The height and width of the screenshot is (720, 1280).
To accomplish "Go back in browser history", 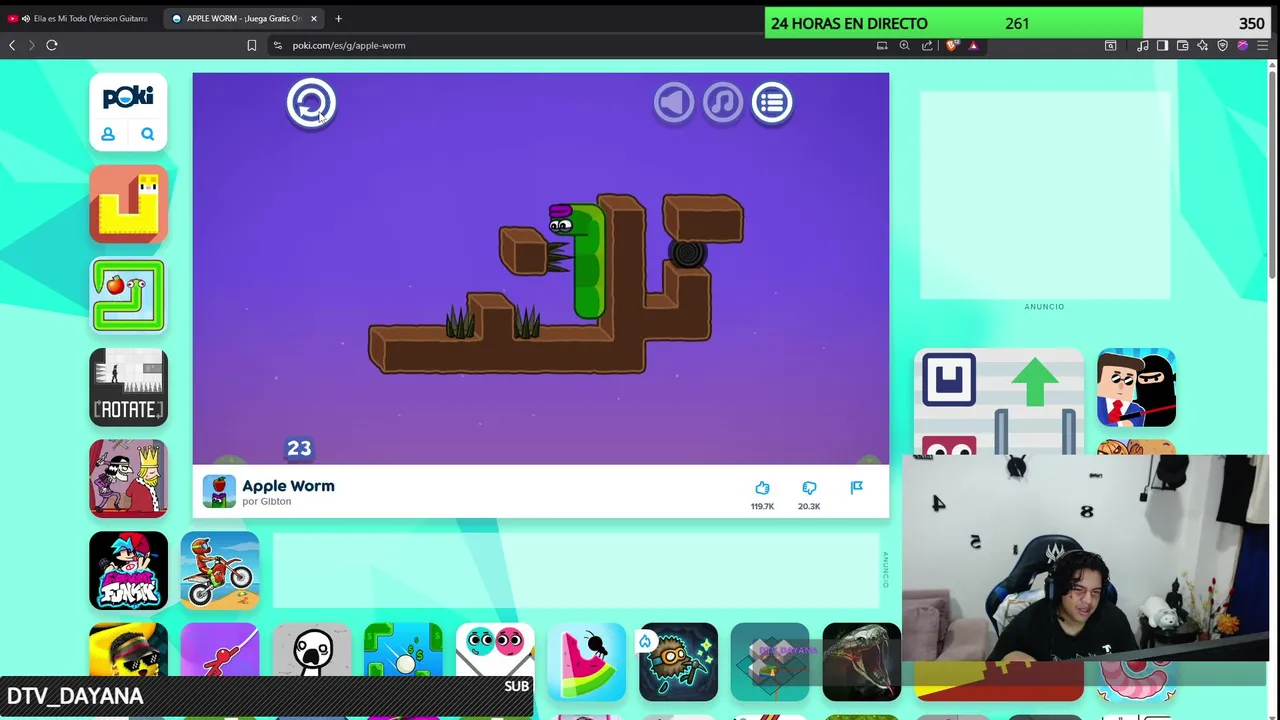I will [12, 45].
